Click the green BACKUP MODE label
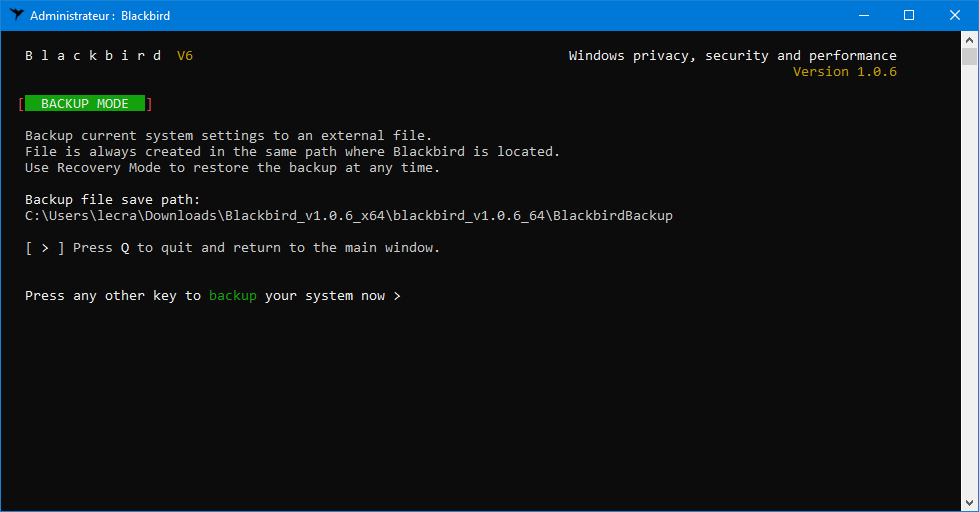979x512 pixels. coord(85,104)
